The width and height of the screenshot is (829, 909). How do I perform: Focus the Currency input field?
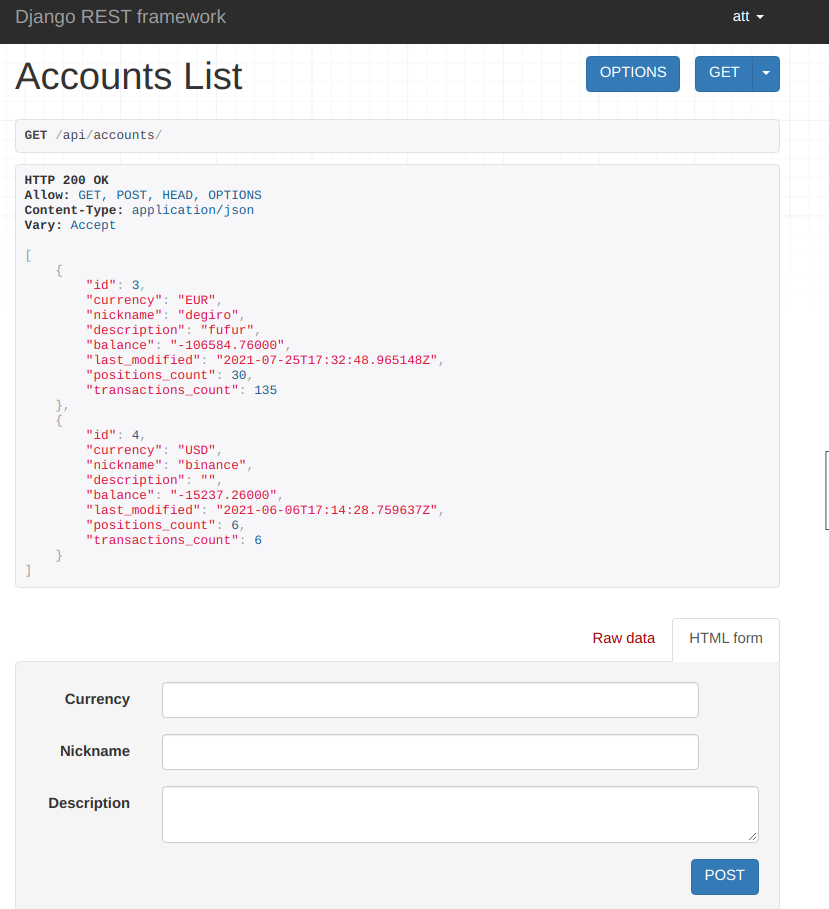tap(430, 700)
